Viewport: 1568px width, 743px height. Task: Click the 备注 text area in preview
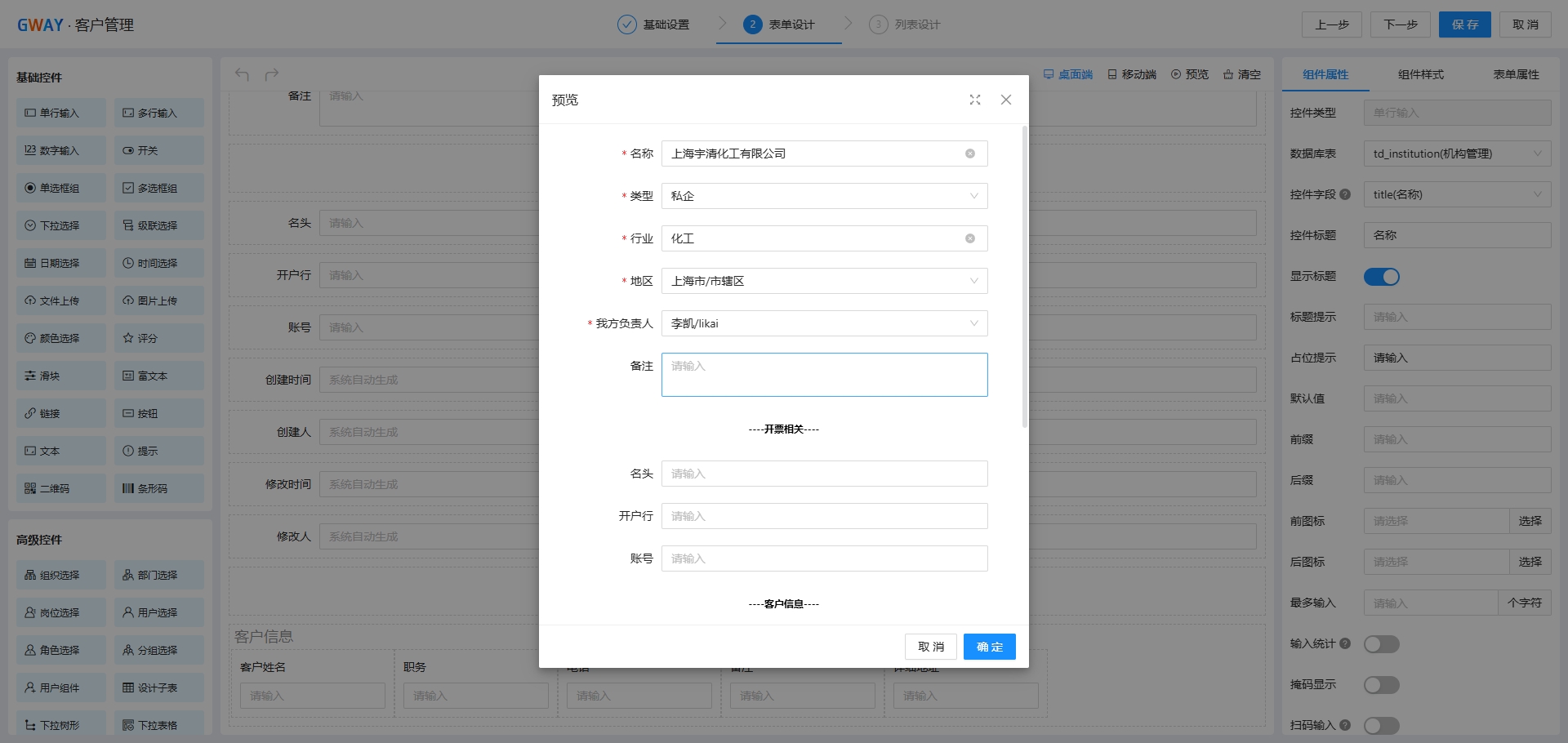(x=824, y=375)
